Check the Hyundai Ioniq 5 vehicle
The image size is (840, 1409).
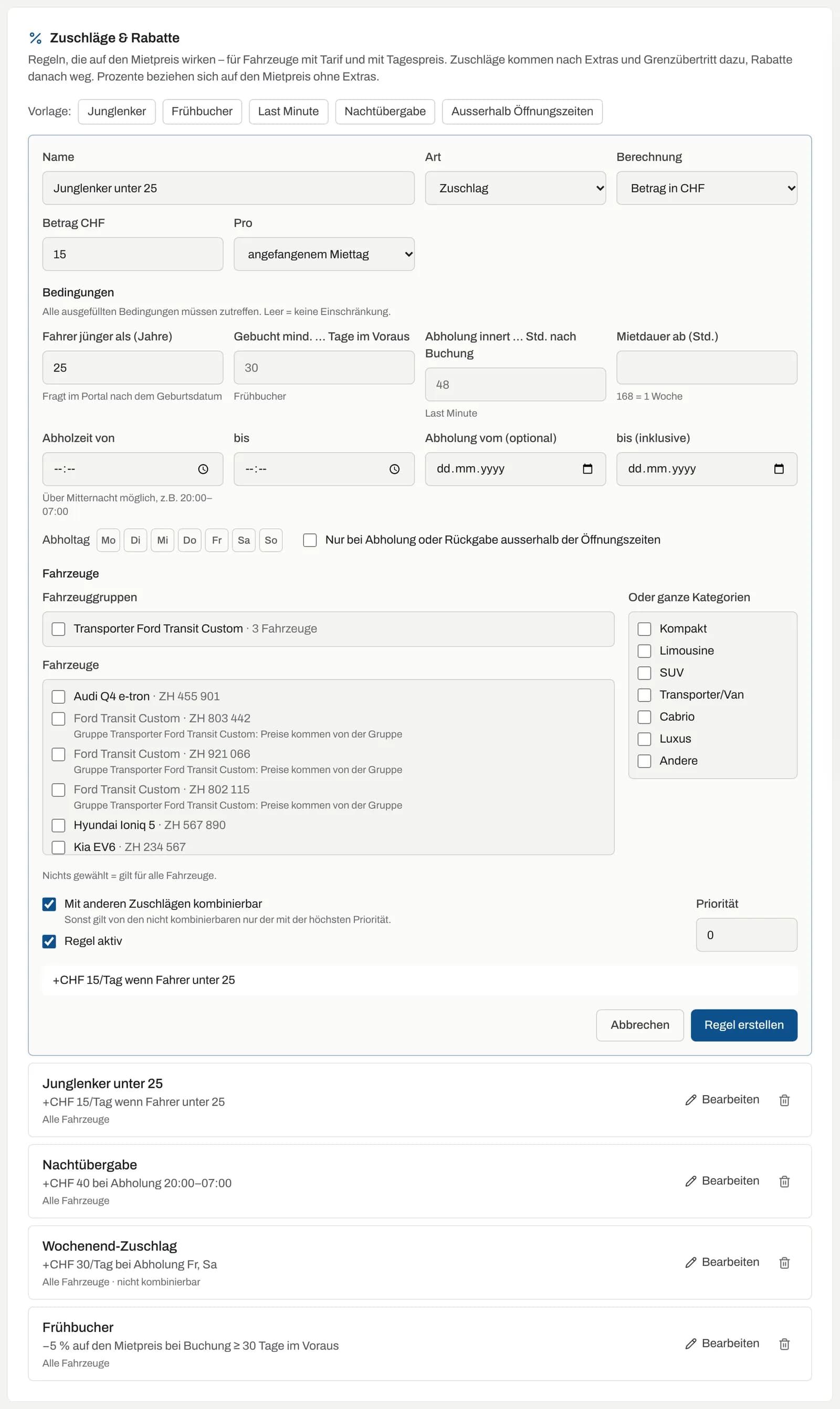pos(58,826)
